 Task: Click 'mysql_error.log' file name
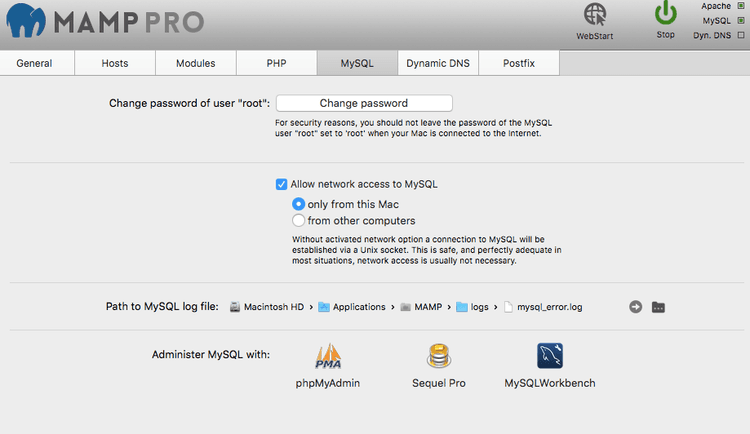[x=550, y=307]
